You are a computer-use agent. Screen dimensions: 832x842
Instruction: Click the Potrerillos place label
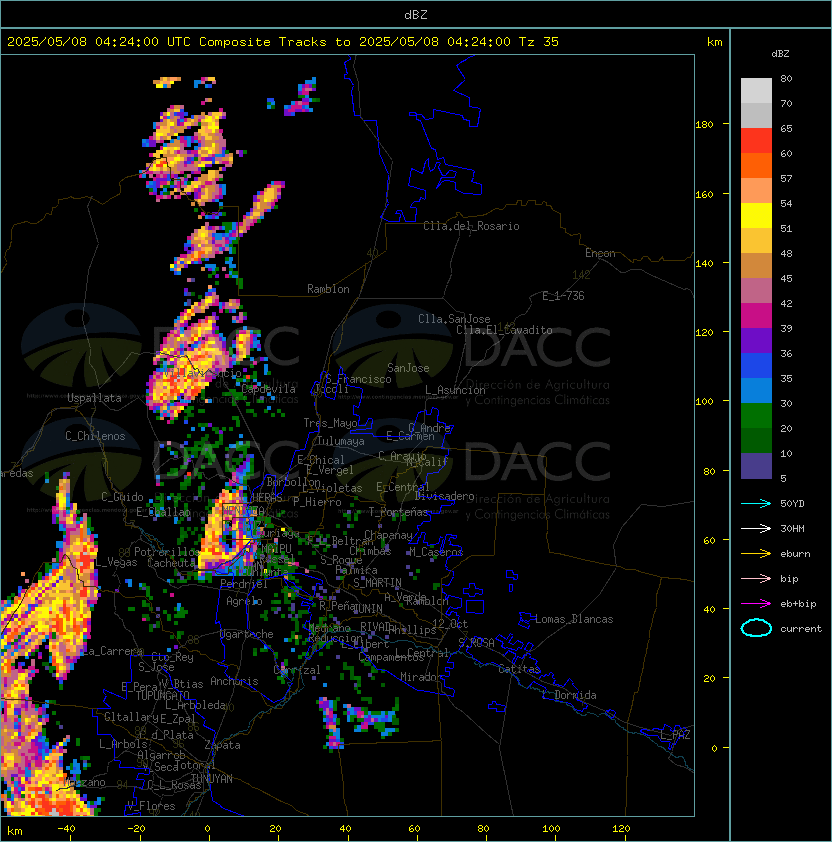167,552
